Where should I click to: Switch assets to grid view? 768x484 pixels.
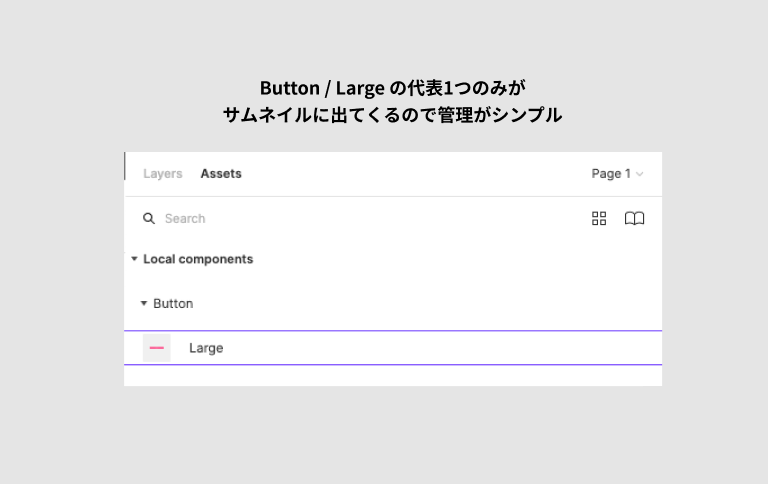pyautogui.click(x=599, y=218)
